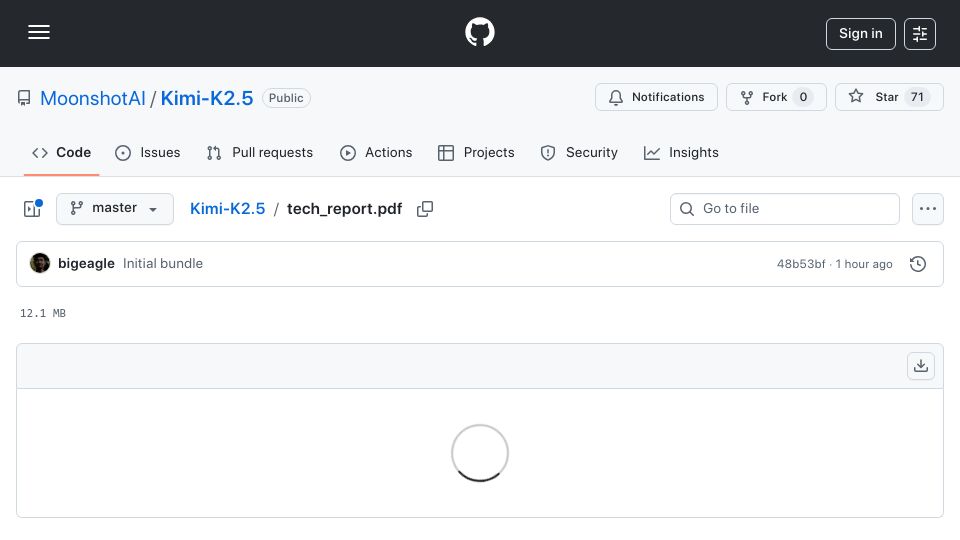This screenshot has width=960, height=540.
Task: Download the raw tech_report.pdf file
Action: 920,366
